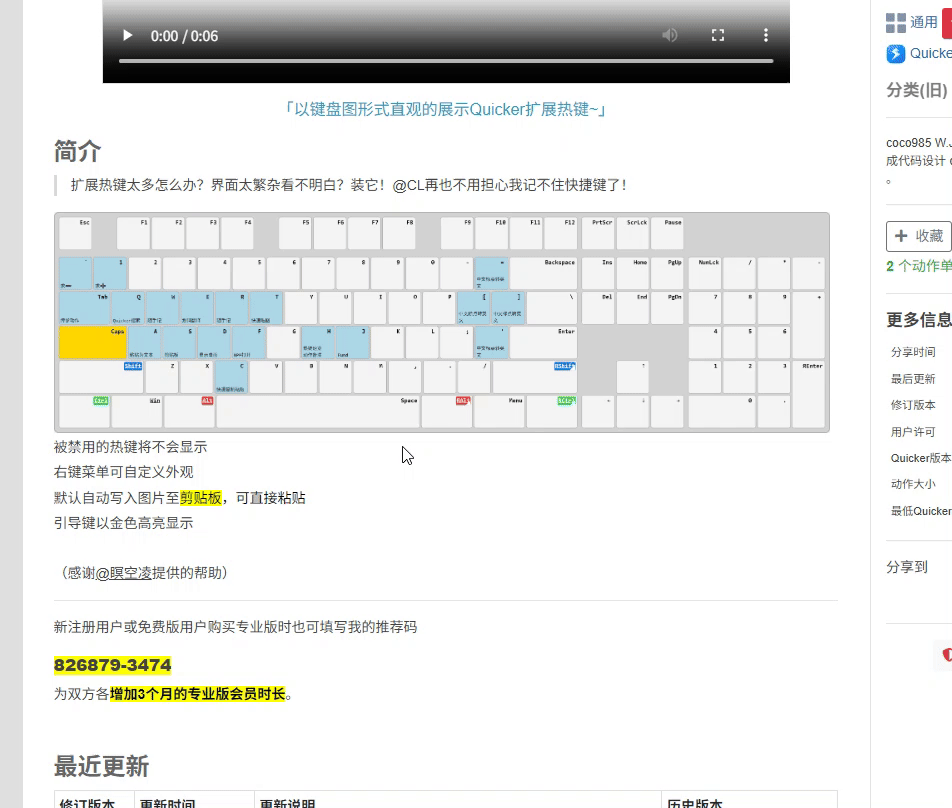Open the keyboard hotkey layout image
952x808 pixels.
coord(442,322)
